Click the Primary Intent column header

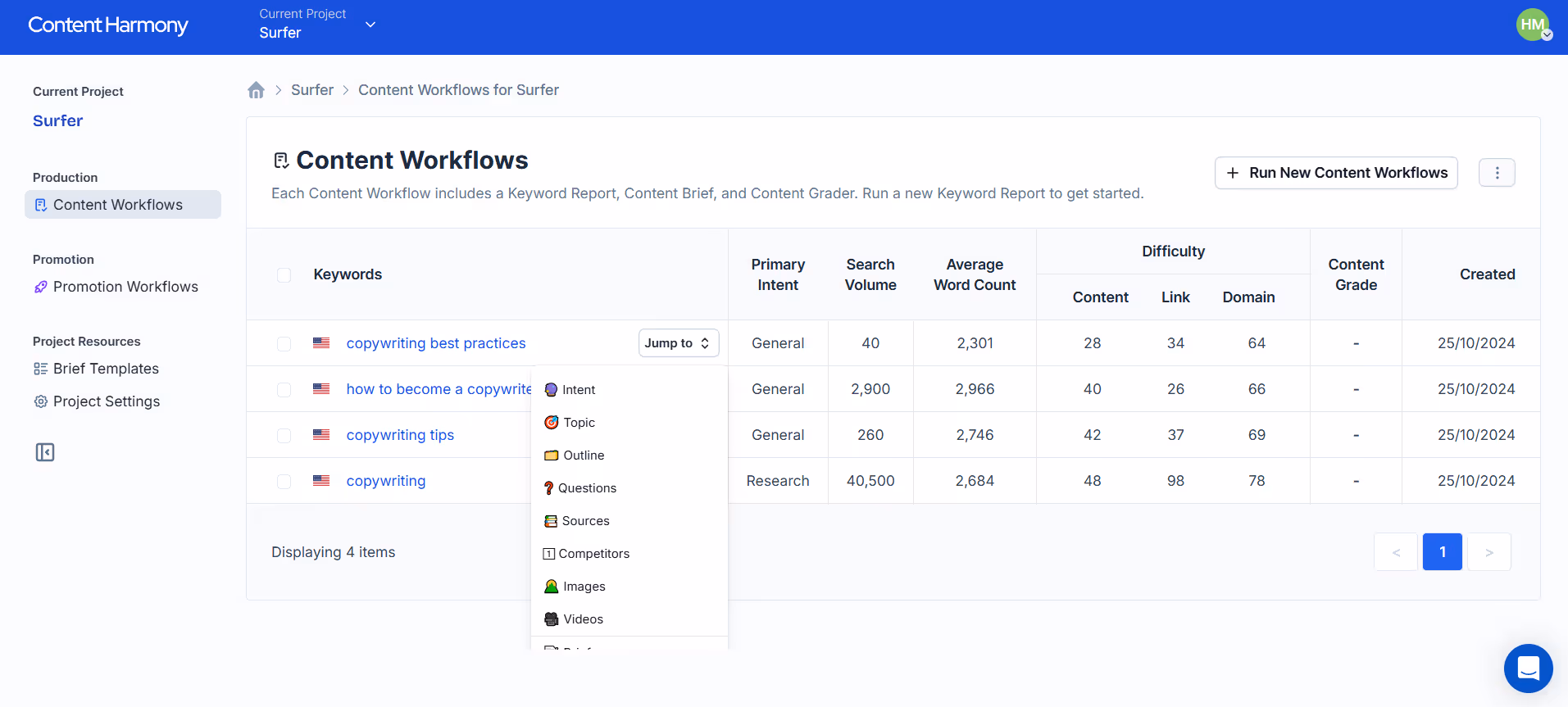tap(778, 274)
